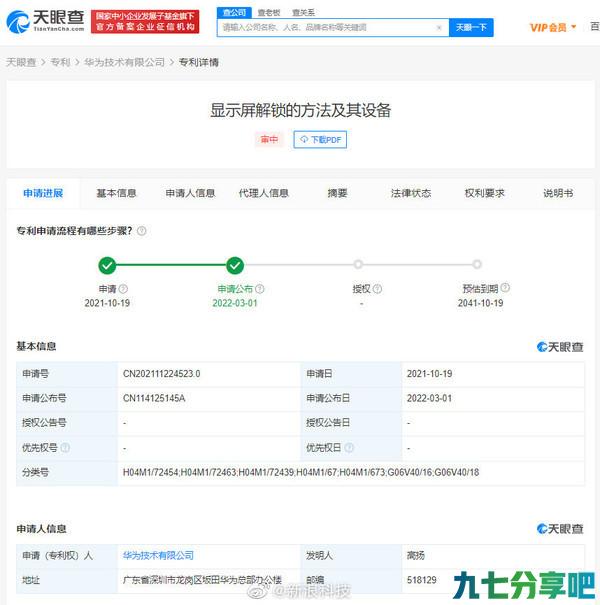The image size is (600, 605).
Task: Click the green check at 申请 step
Action: (x=107, y=265)
